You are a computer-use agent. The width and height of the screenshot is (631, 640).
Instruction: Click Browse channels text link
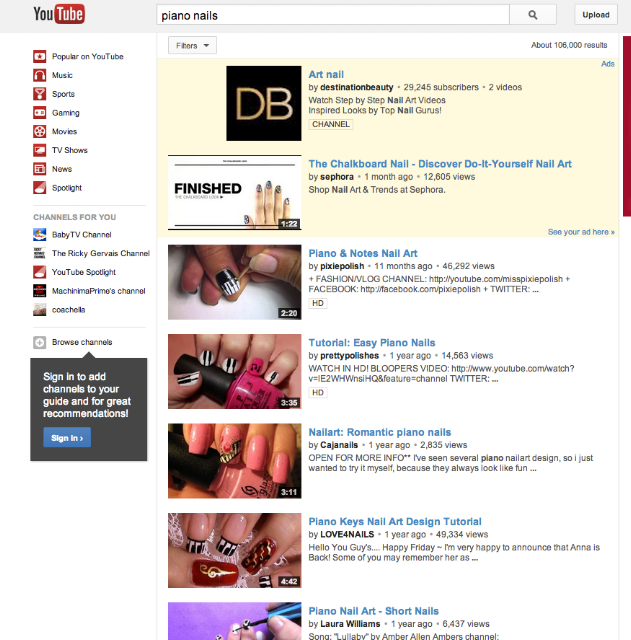pyautogui.click(x=82, y=342)
